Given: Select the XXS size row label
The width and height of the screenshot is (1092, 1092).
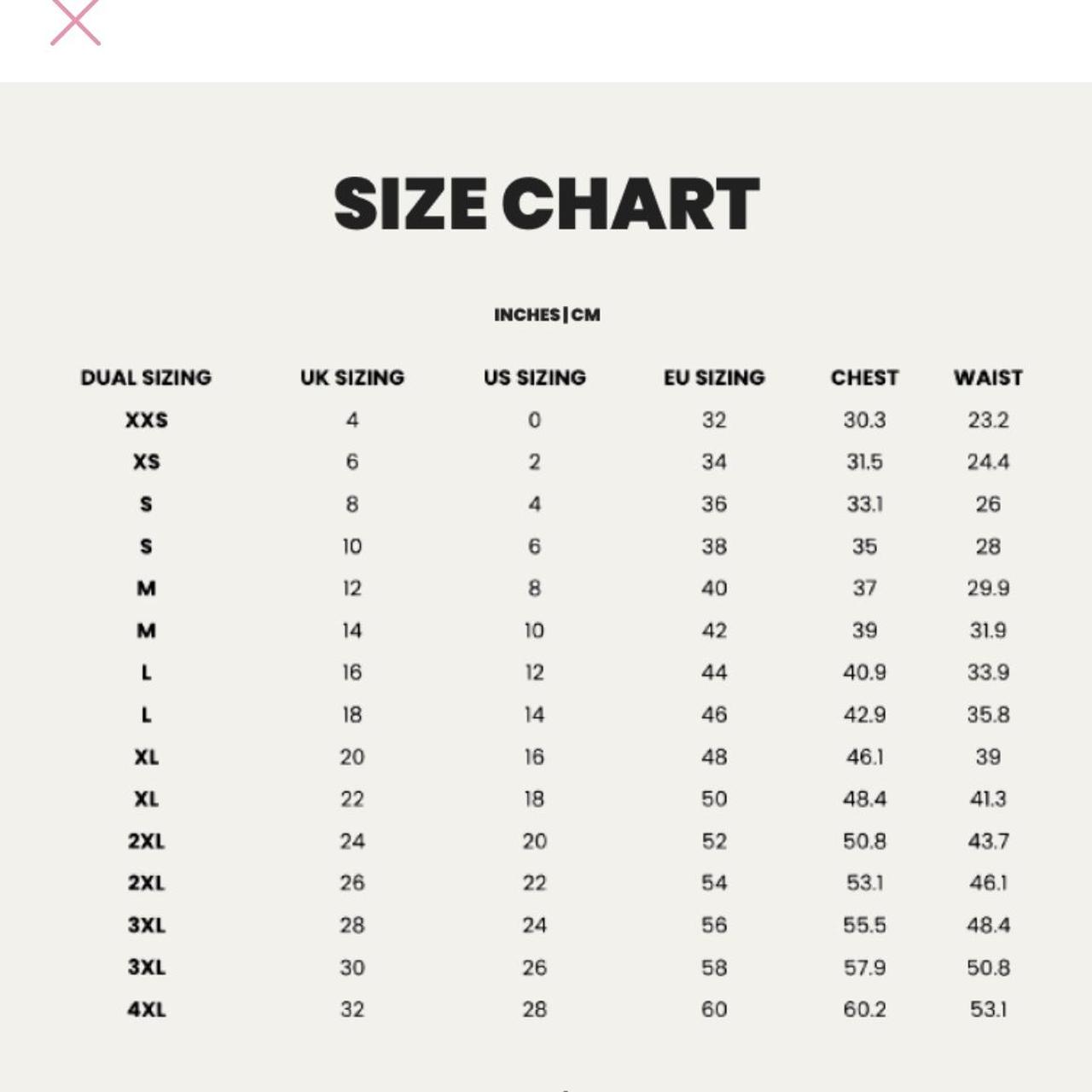Looking at the screenshot, I should tap(147, 420).
